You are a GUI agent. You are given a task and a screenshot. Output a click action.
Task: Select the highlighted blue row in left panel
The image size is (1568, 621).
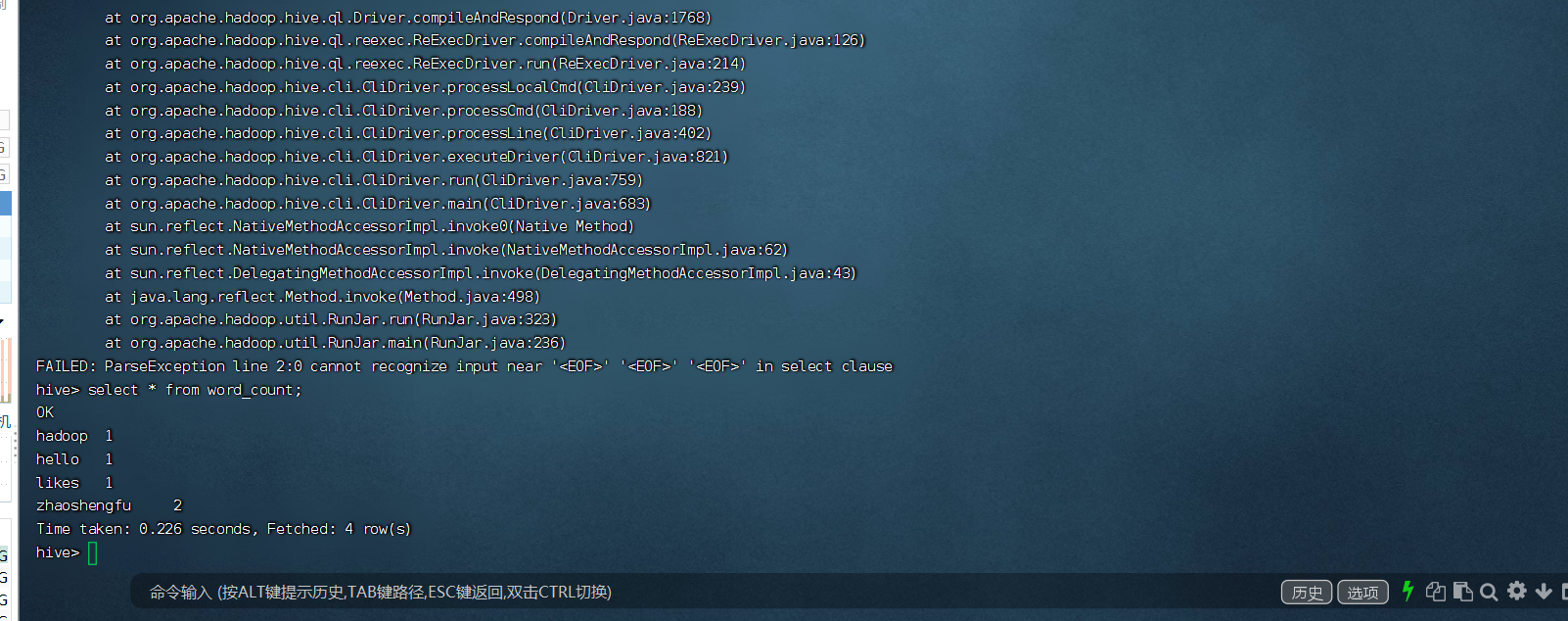5,203
